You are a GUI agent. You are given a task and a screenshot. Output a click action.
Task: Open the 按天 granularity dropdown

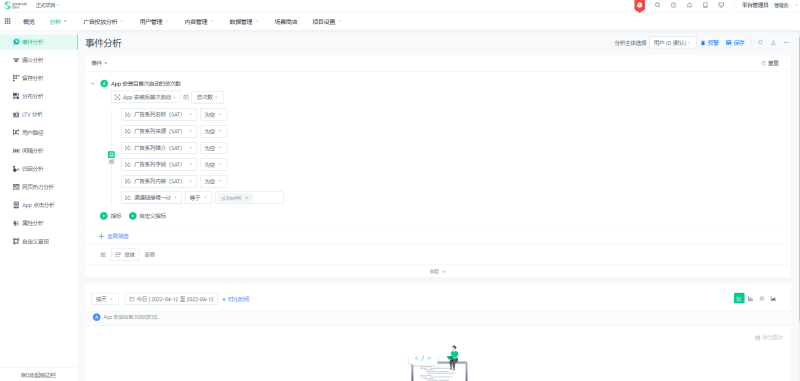(105, 299)
